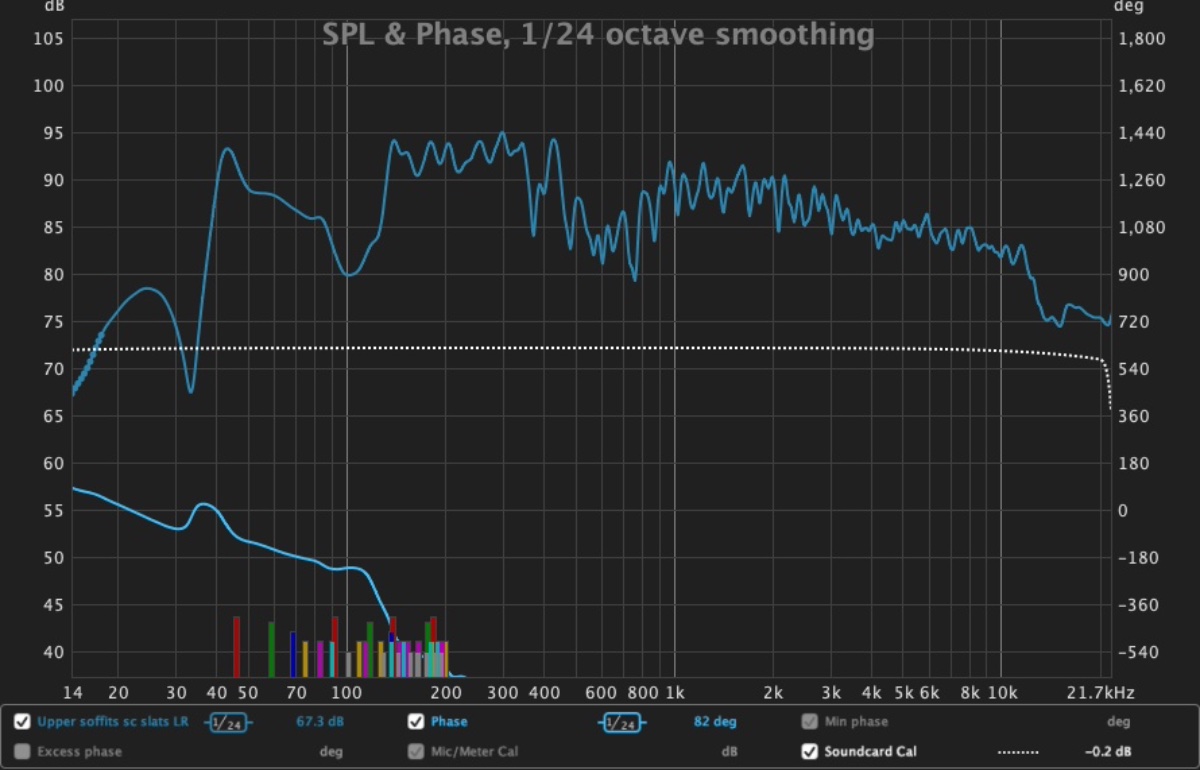Click the 1/24 smoothing indicator beside Phase

coord(621,722)
